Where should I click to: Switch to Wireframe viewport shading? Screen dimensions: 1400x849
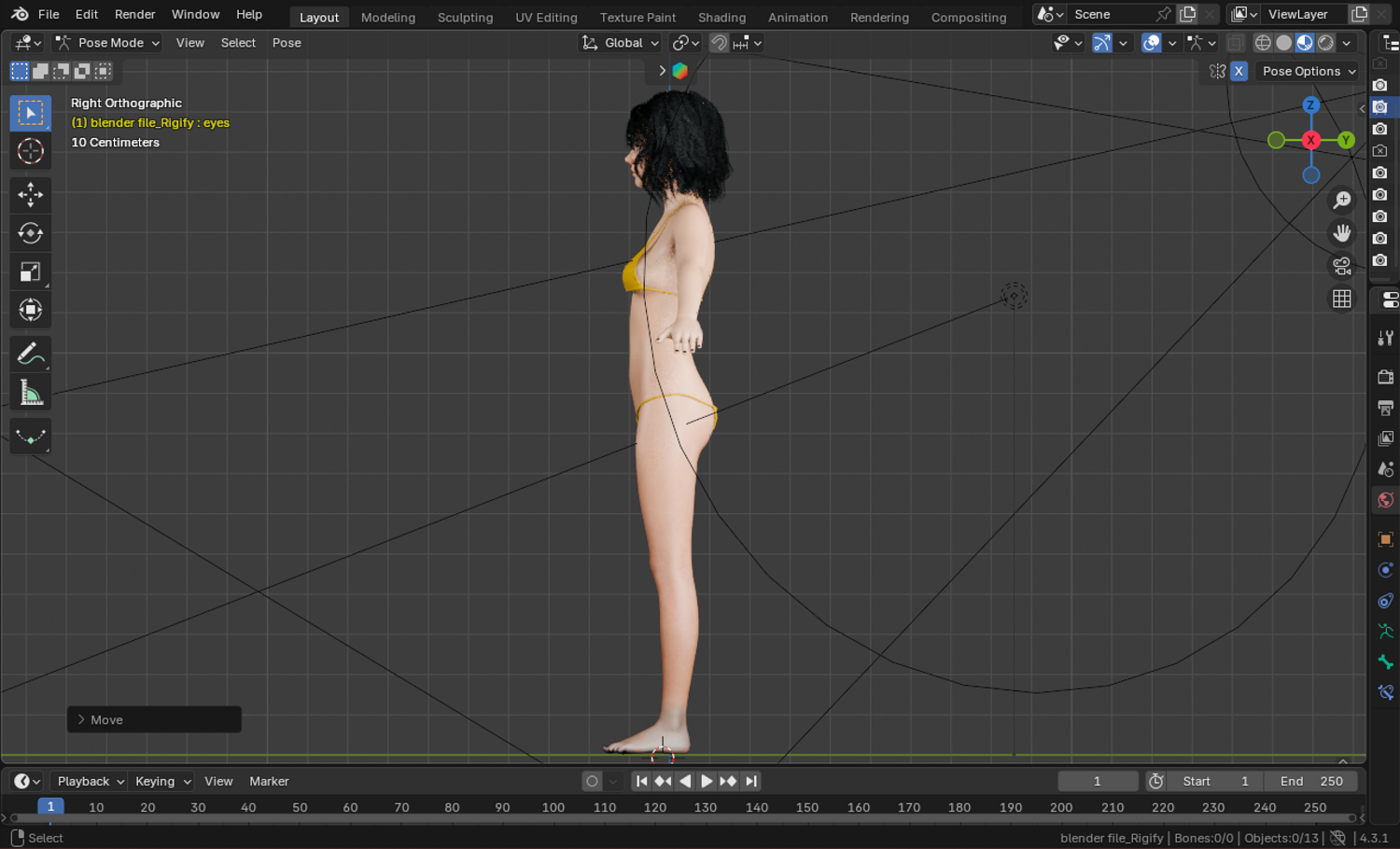coord(1263,43)
